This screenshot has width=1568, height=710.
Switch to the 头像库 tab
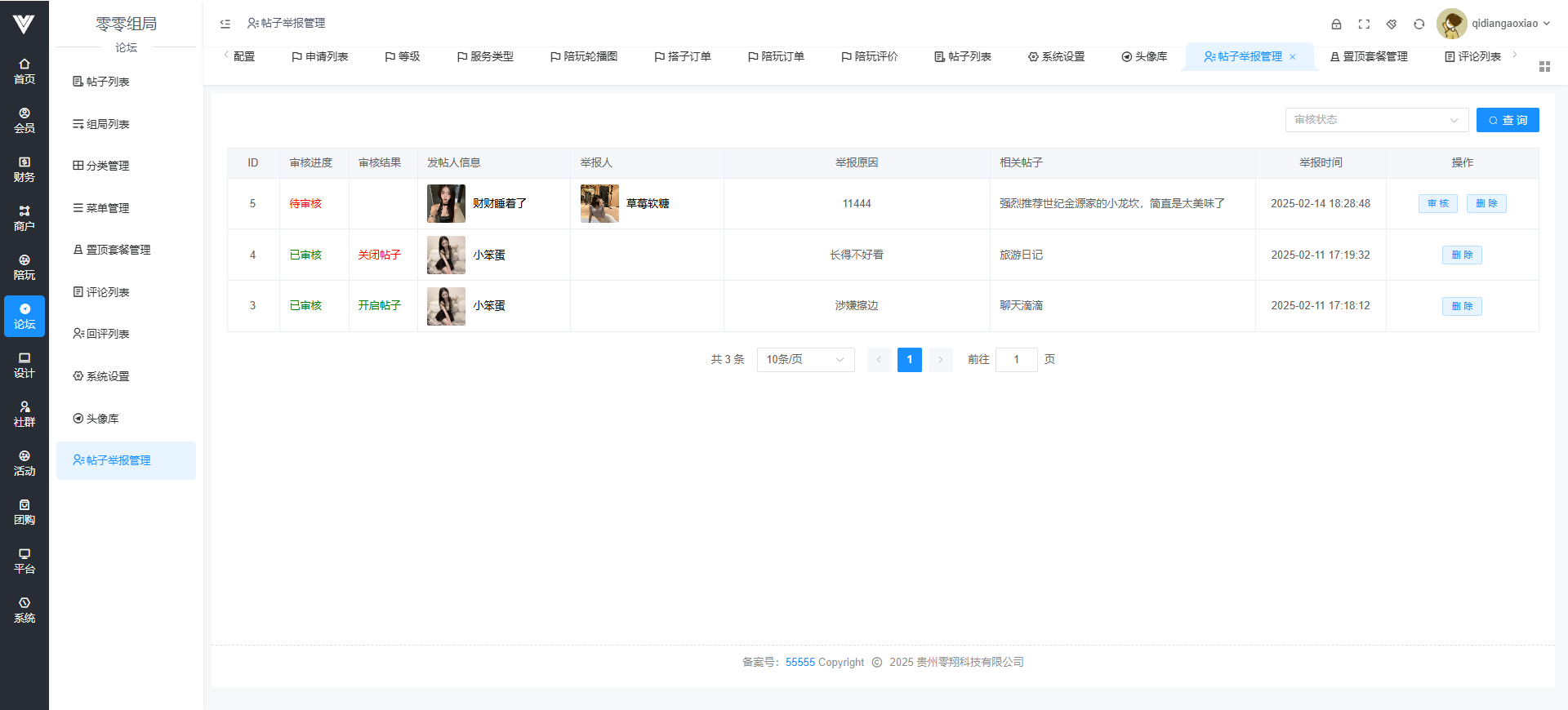pyautogui.click(x=1144, y=56)
